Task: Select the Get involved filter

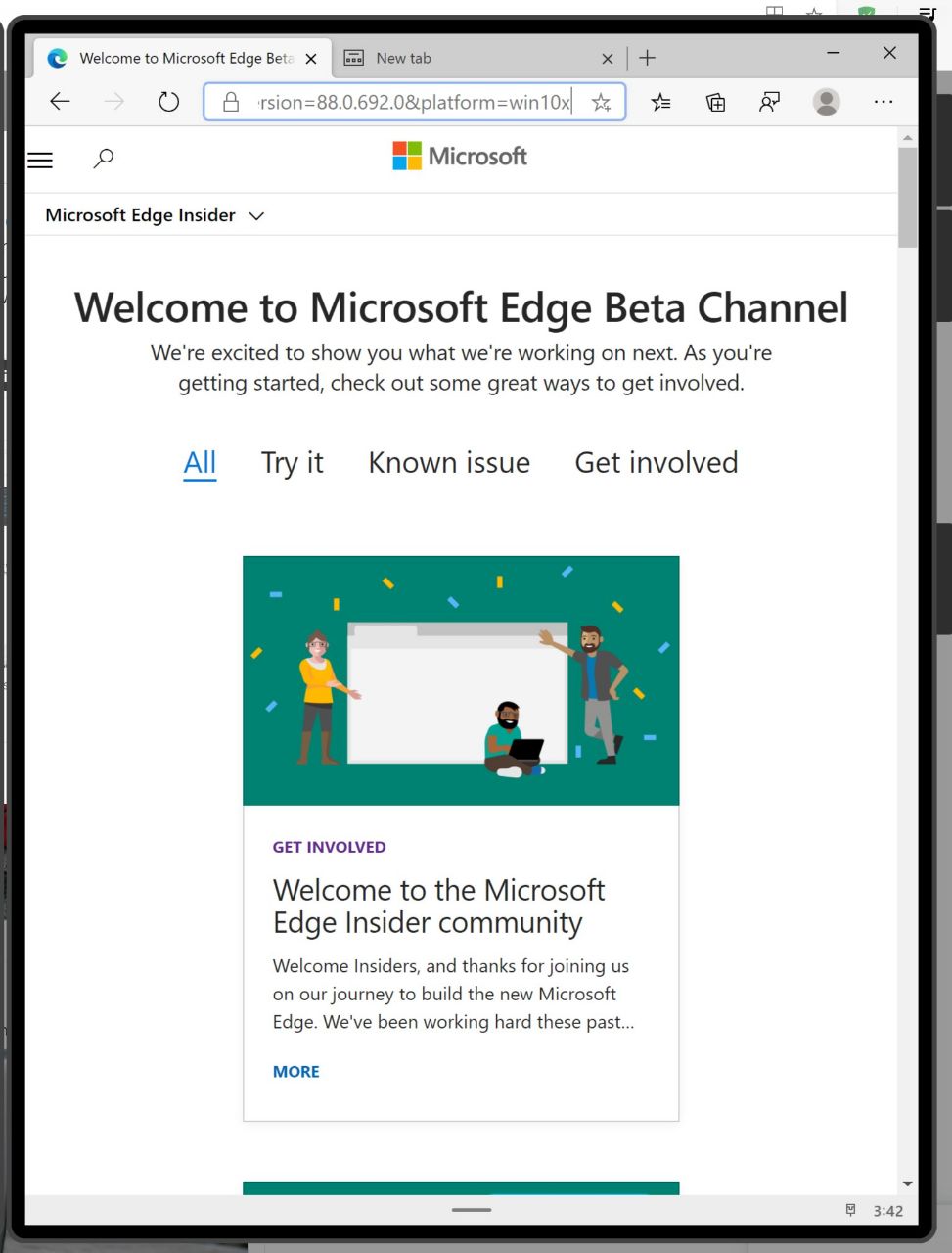Action: (657, 463)
